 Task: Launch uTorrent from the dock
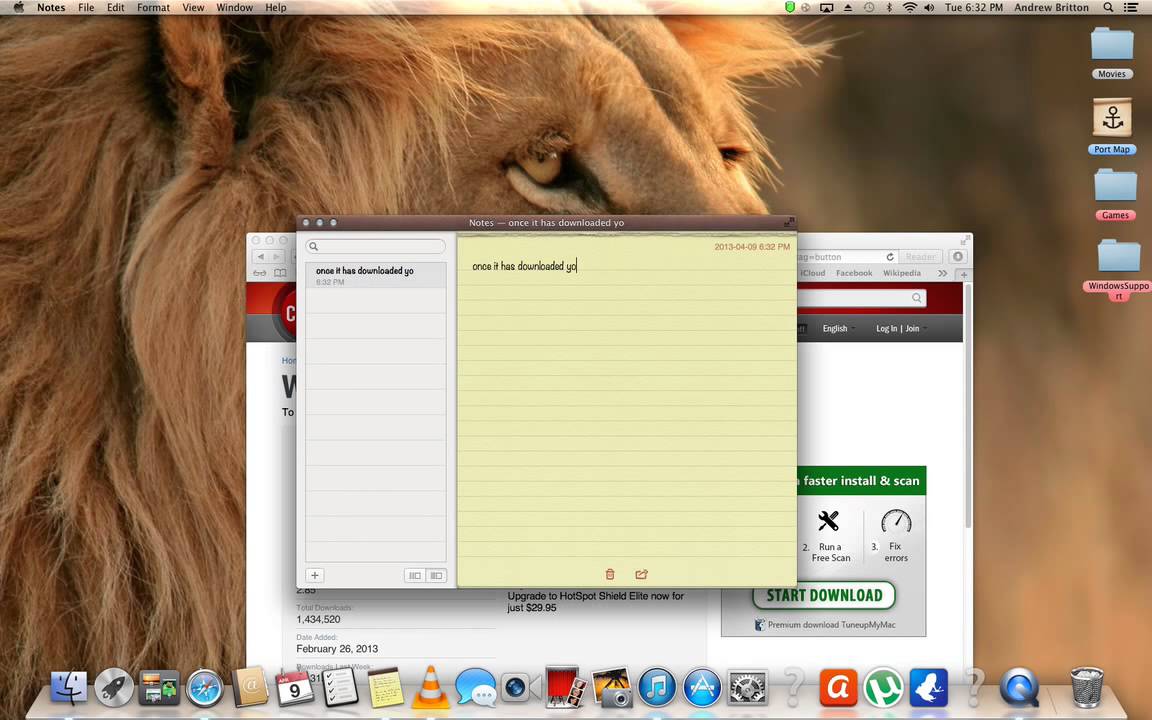pyautogui.click(x=883, y=688)
